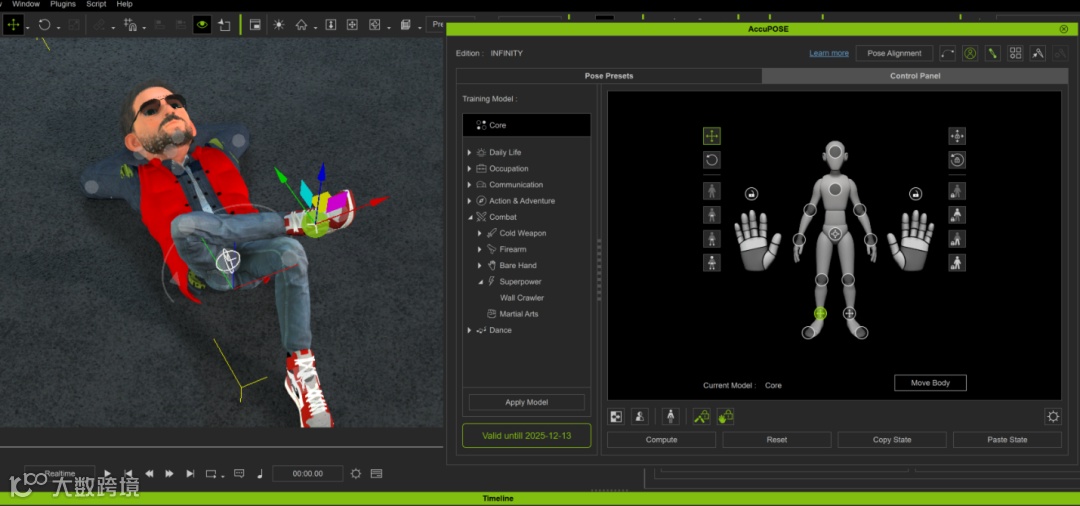1080x506 pixels.
Task: Expand the Cold Weapon subcategory
Action: (480, 233)
